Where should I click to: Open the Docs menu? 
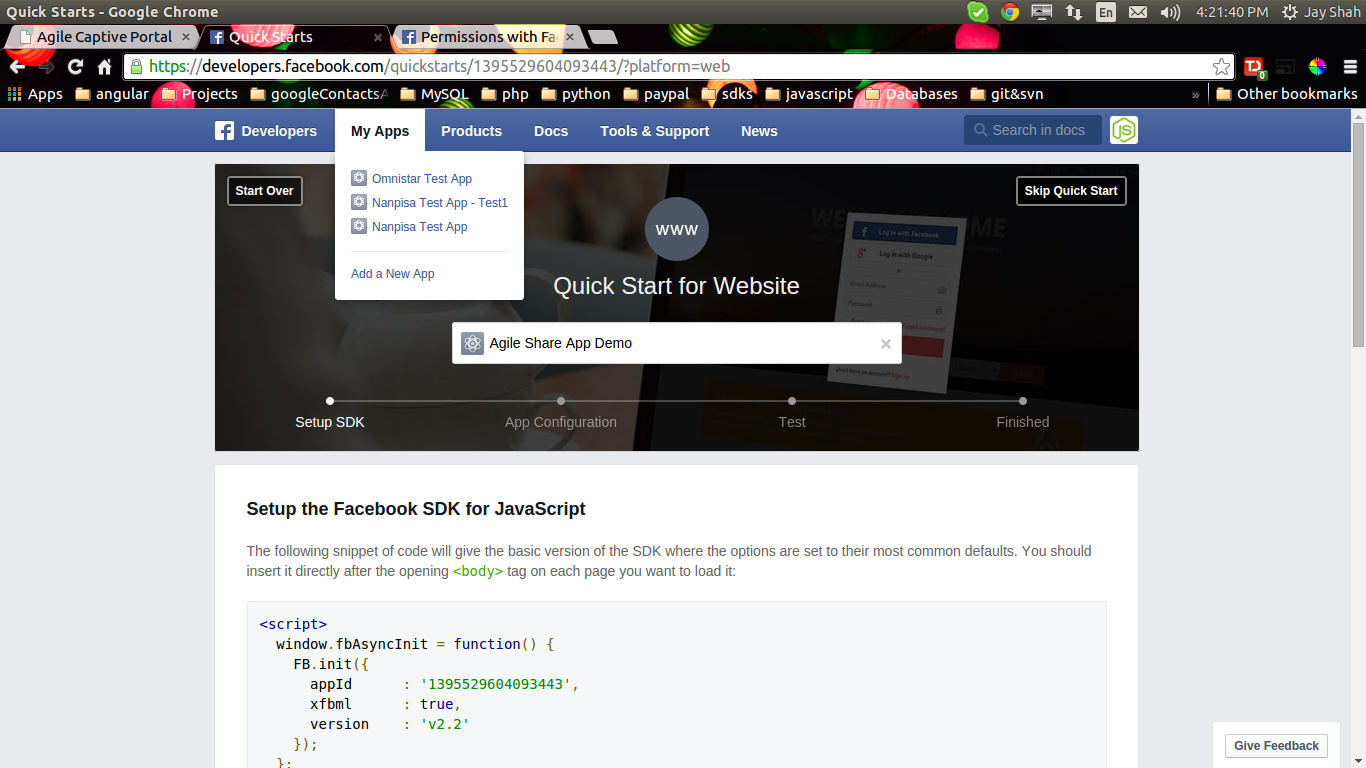pos(551,131)
